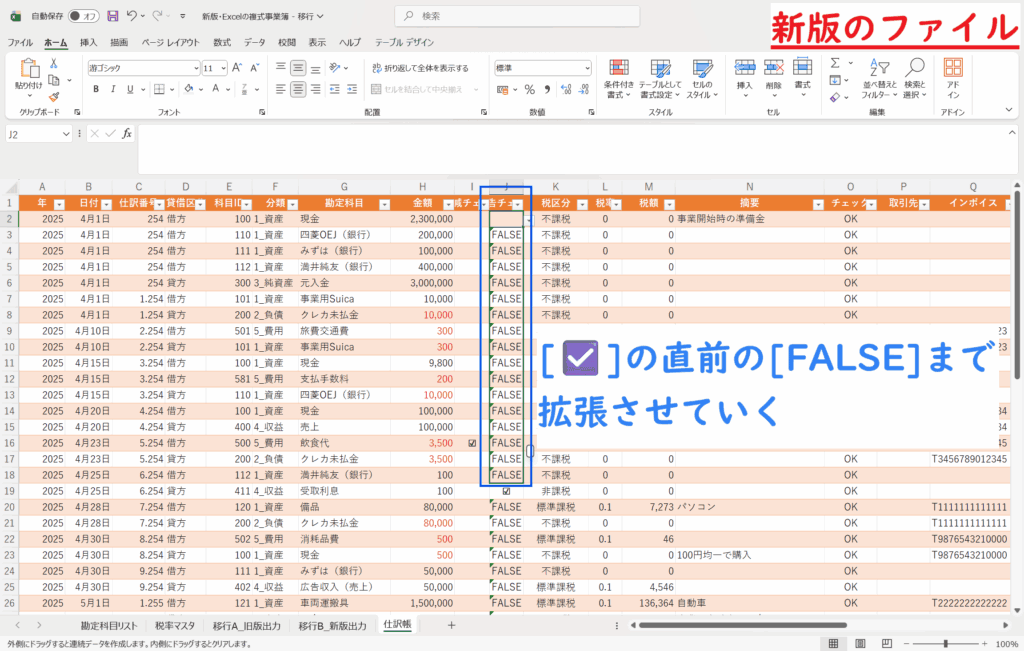The image size is (1024, 651).
Task: Toggle the checkbox in cell J19
Action: tap(506, 491)
